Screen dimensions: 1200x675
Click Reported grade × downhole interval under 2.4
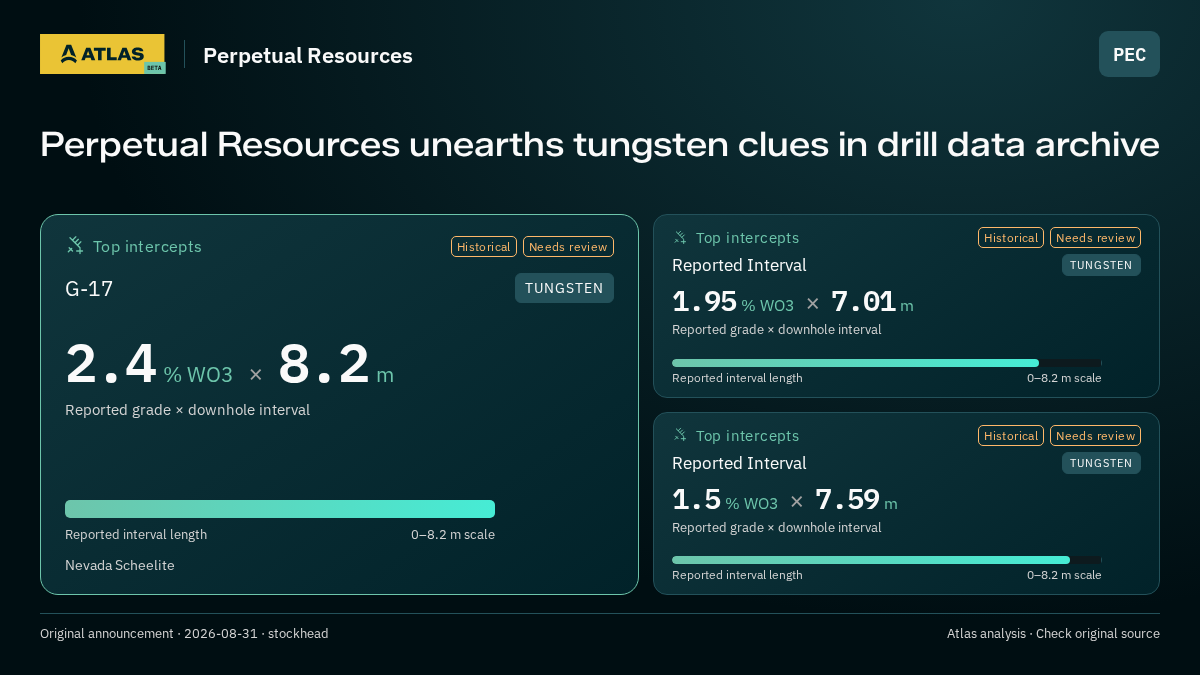click(x=187, y=410)
